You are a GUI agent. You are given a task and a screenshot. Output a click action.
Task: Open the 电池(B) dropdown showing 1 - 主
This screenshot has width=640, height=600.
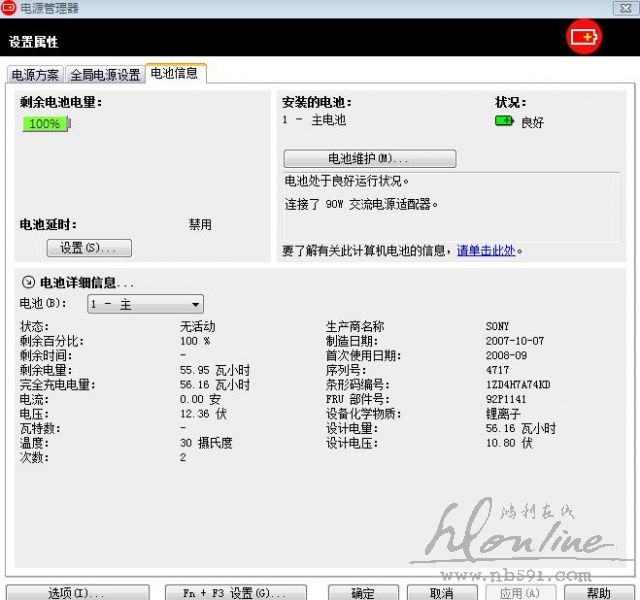coord(145,304)
